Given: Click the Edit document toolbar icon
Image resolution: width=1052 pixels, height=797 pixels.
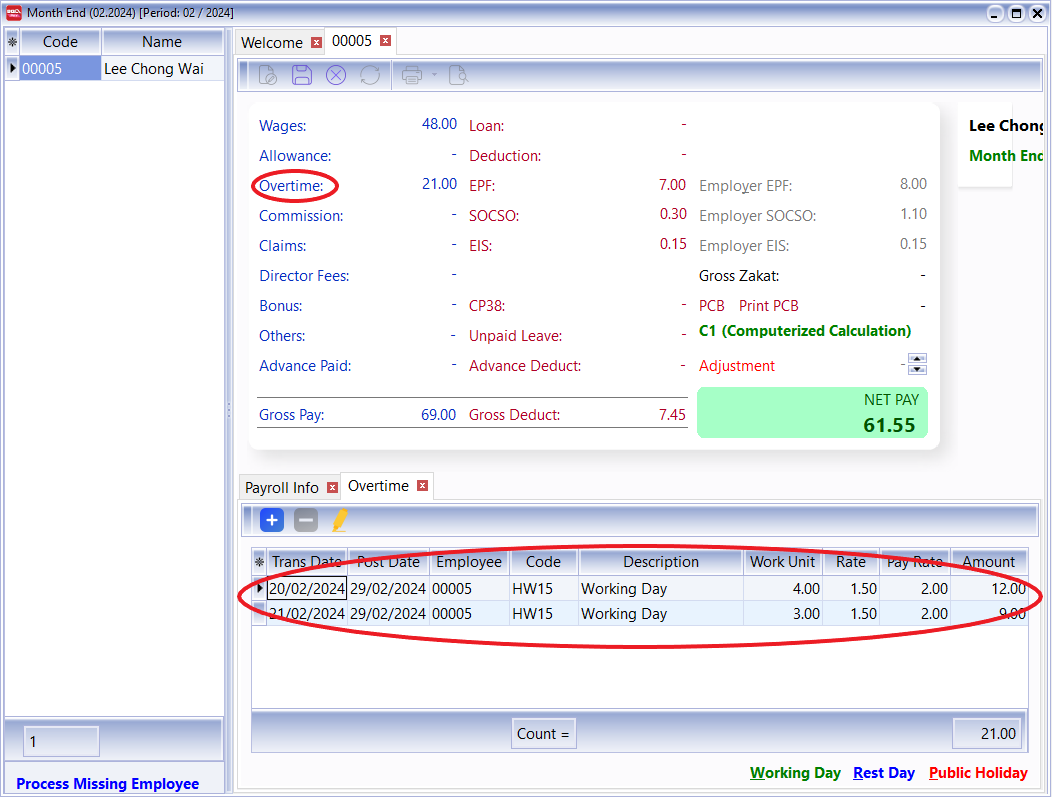Looking at the screenshot, I should pos(267,75).
